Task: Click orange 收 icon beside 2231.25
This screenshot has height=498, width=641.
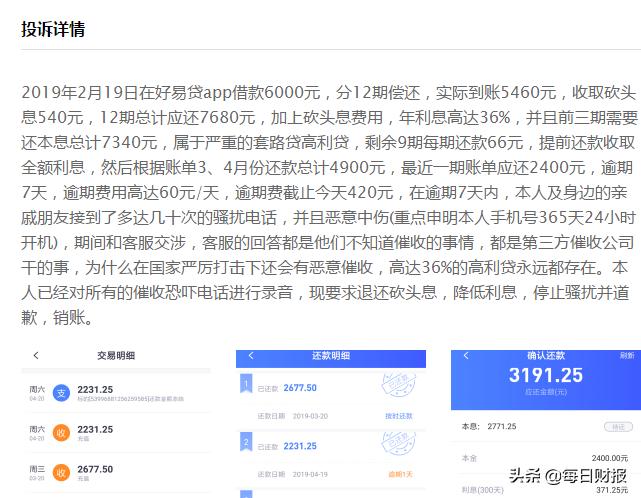Action: 61,433
